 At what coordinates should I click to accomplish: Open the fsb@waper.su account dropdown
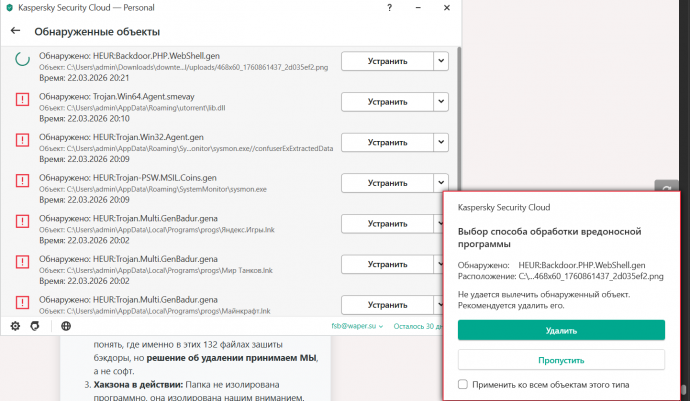(355, 326)
